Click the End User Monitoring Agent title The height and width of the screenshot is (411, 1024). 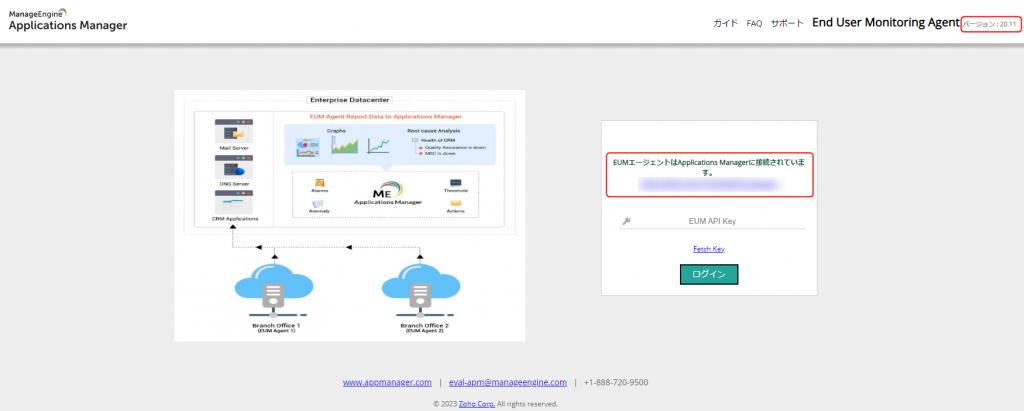click(886, 23)
